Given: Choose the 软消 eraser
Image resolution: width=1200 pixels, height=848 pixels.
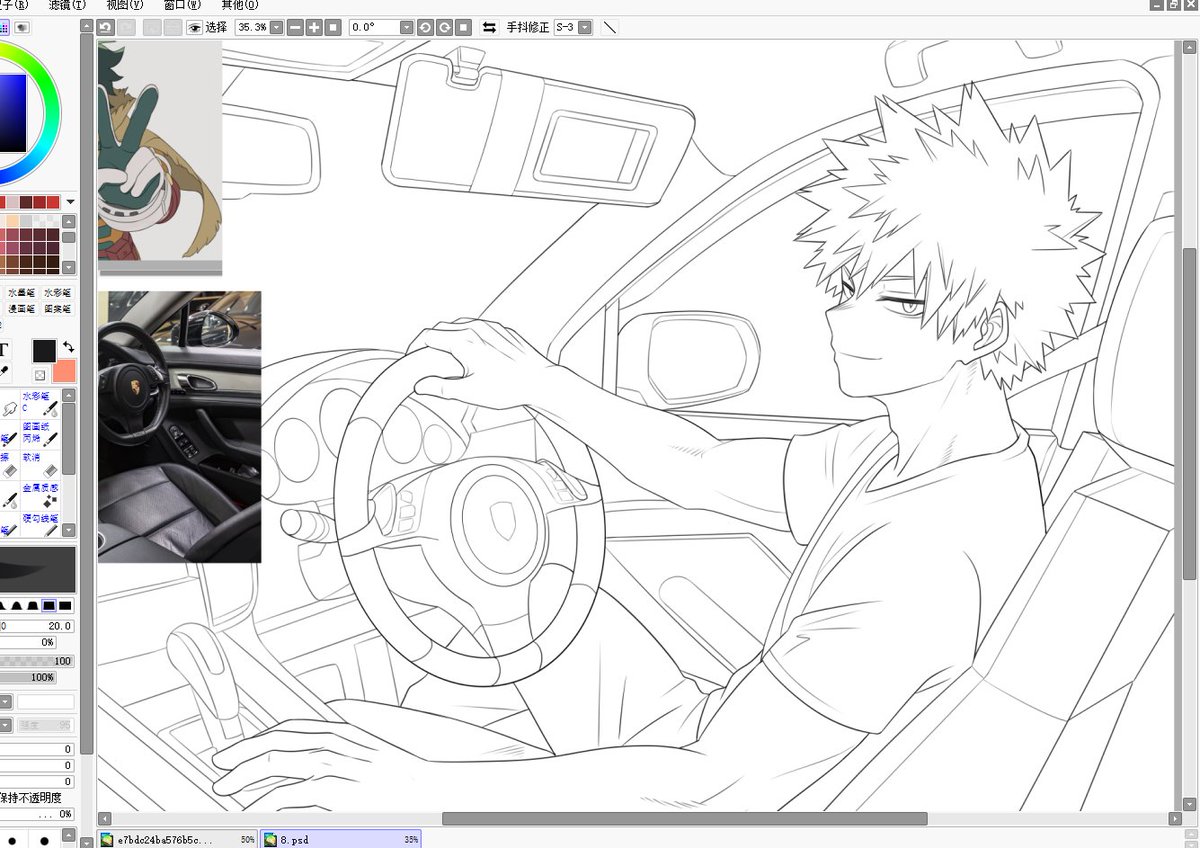Looking at the screenshot, I should click(x=40, y=463).
